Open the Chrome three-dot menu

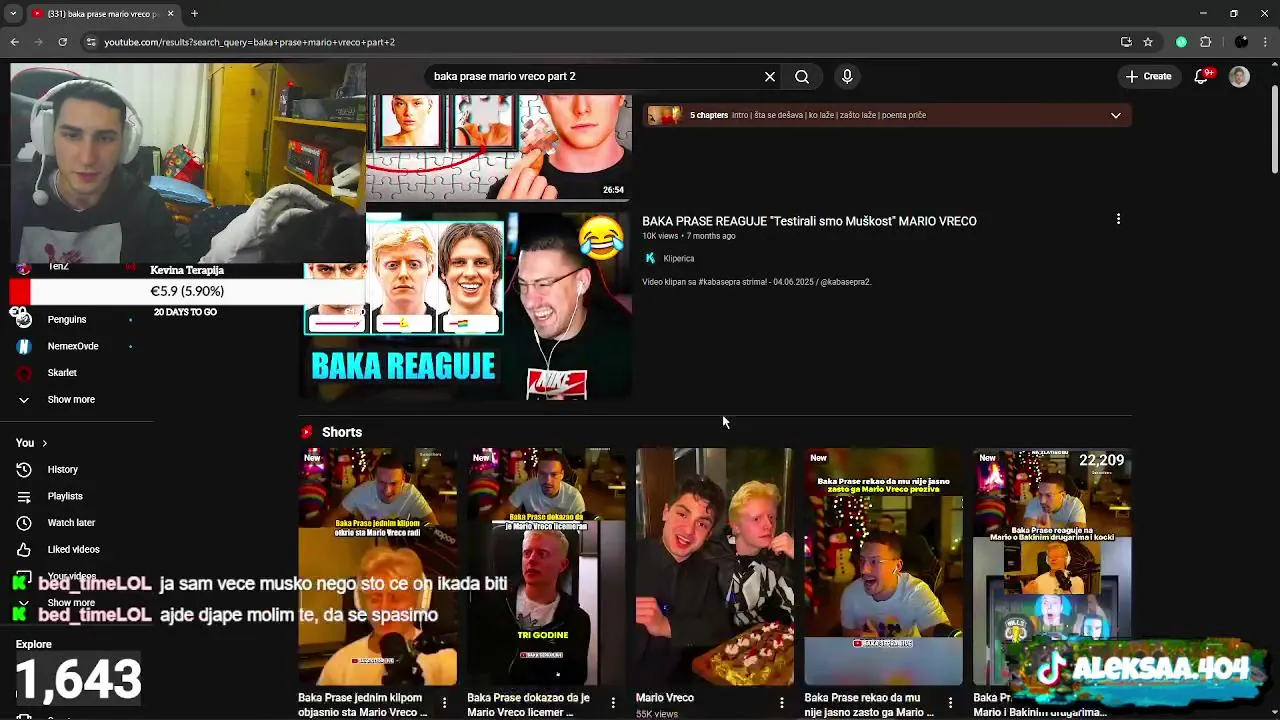pyautogui.click(x=1266, y=42)
